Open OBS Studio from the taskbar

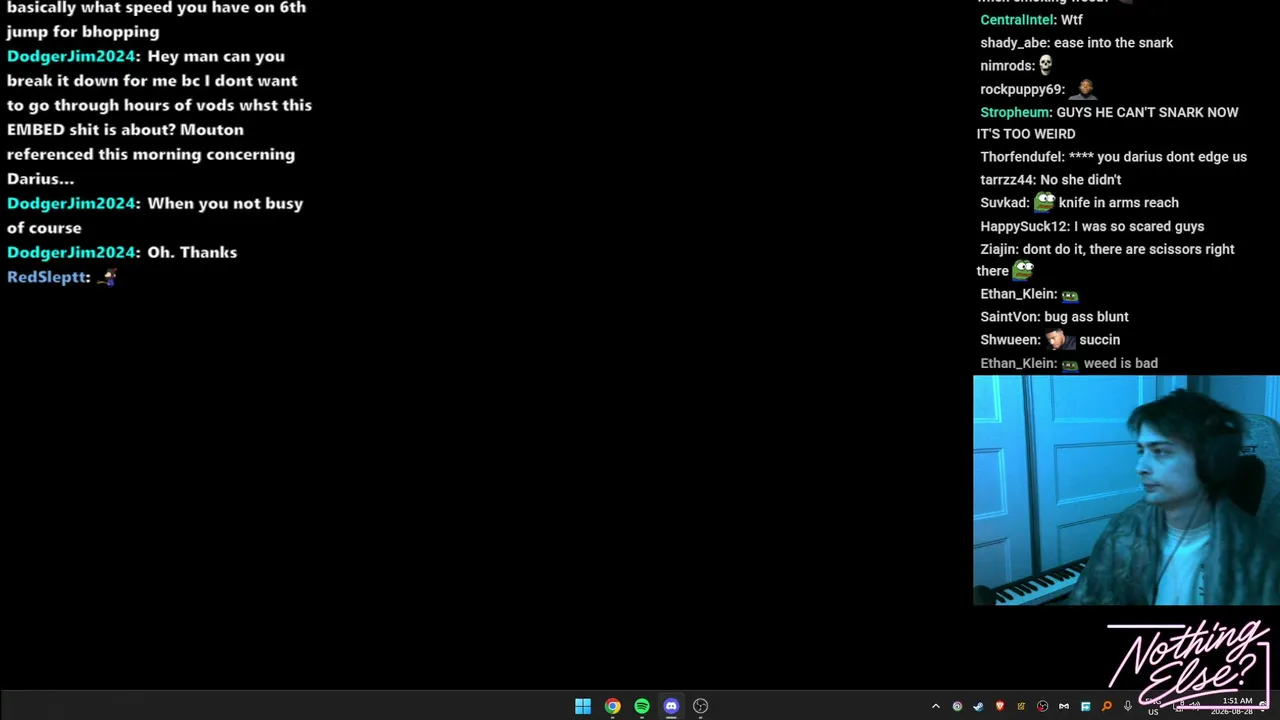(x=700, y=706)
